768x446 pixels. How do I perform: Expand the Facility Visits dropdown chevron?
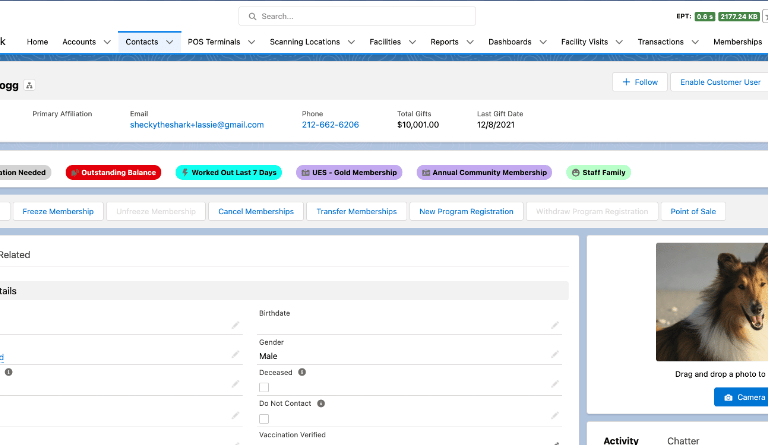pos(619,42)
